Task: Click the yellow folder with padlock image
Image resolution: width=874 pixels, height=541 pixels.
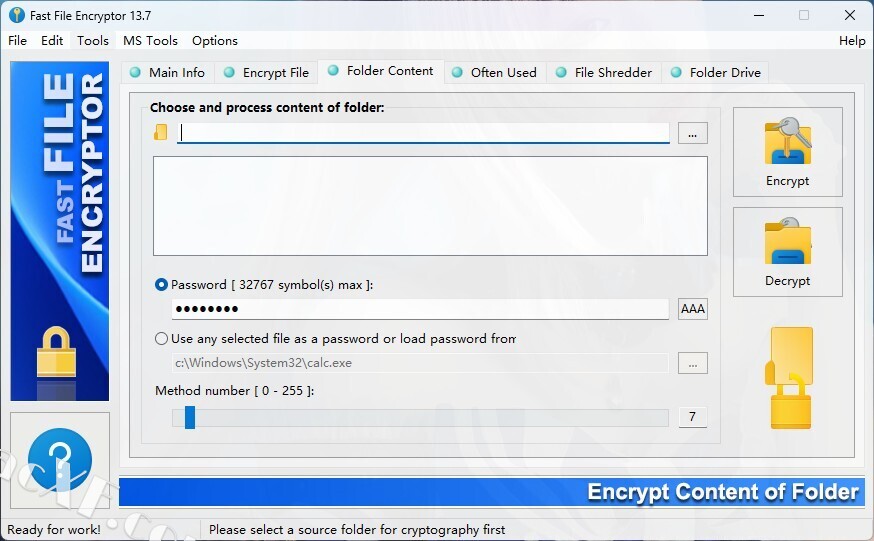Action: click(790, 378)
